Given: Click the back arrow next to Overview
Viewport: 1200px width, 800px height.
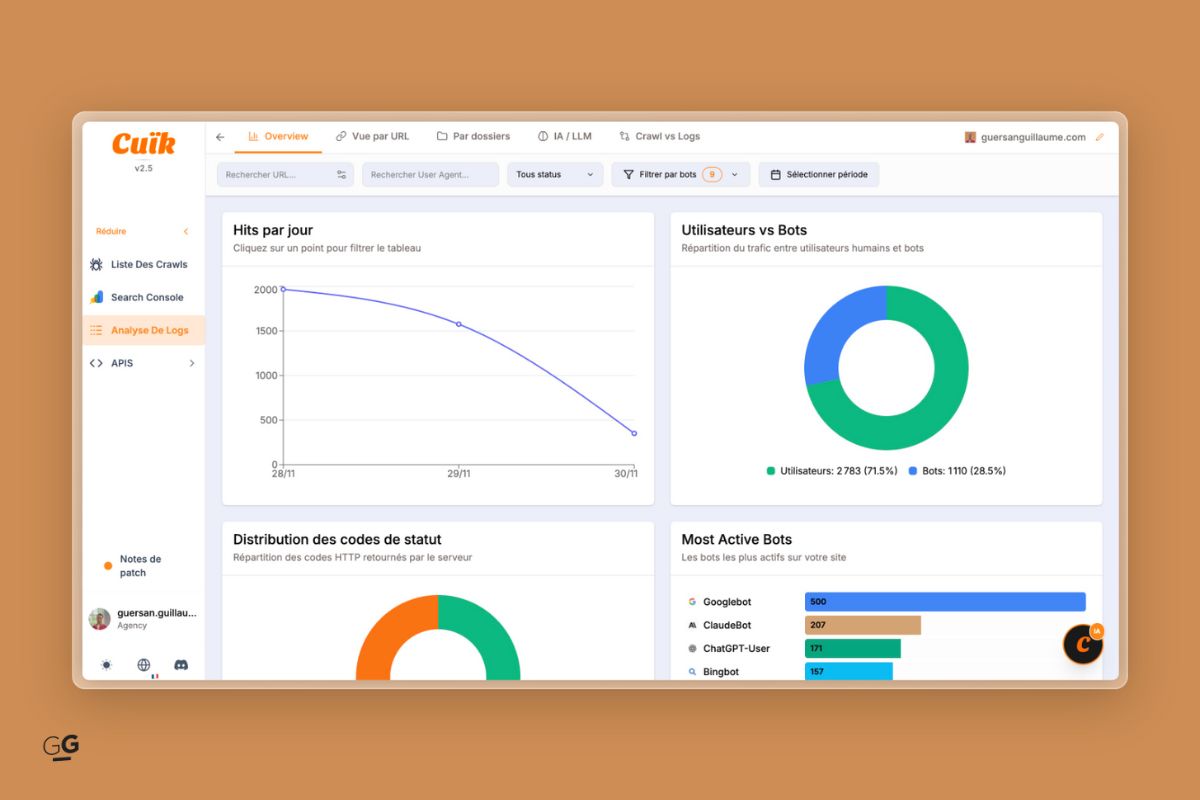Looking at the screenshot, I should click(220, 136).
